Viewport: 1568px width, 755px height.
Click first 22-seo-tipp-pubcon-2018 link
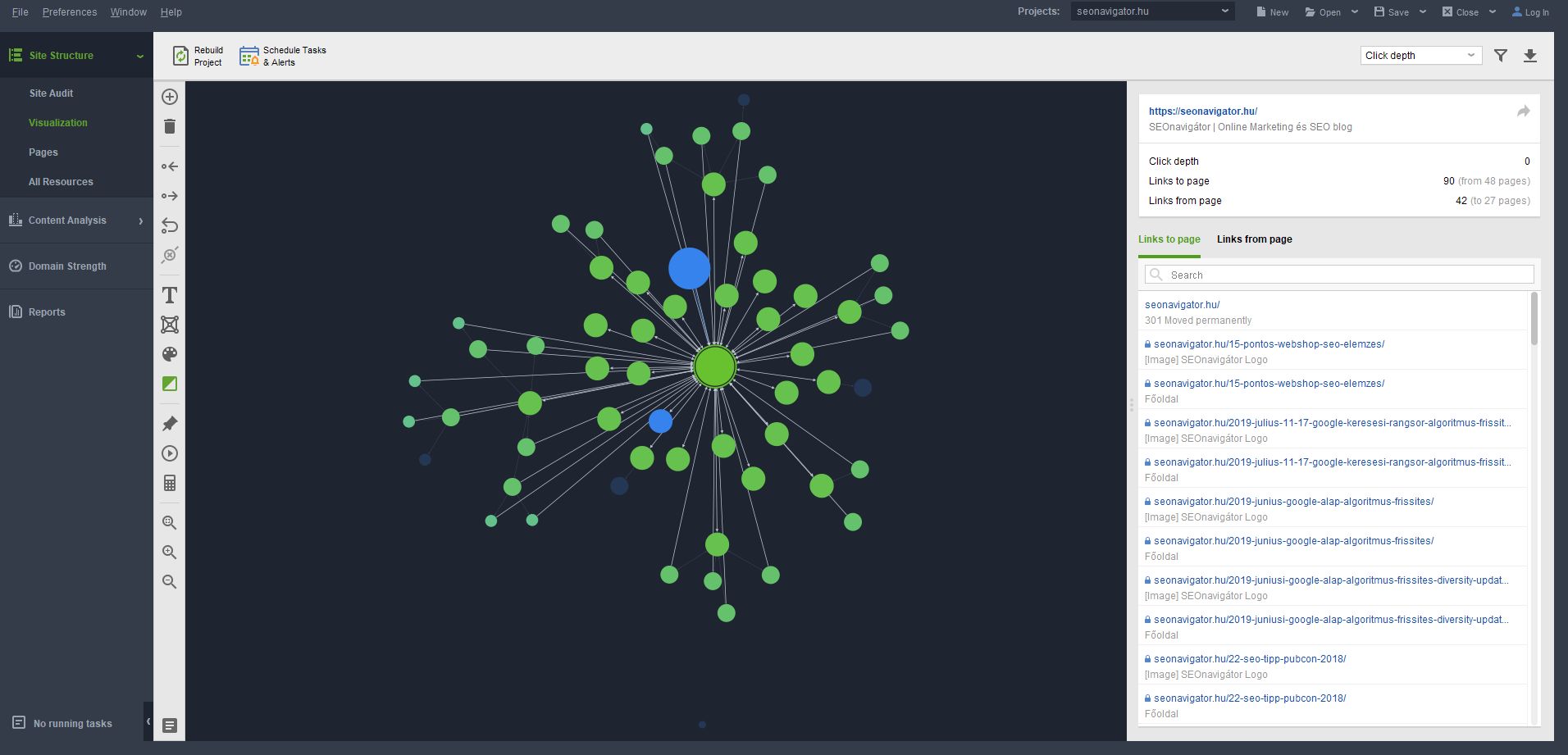pyautogui.click(x=1250, y=659)
